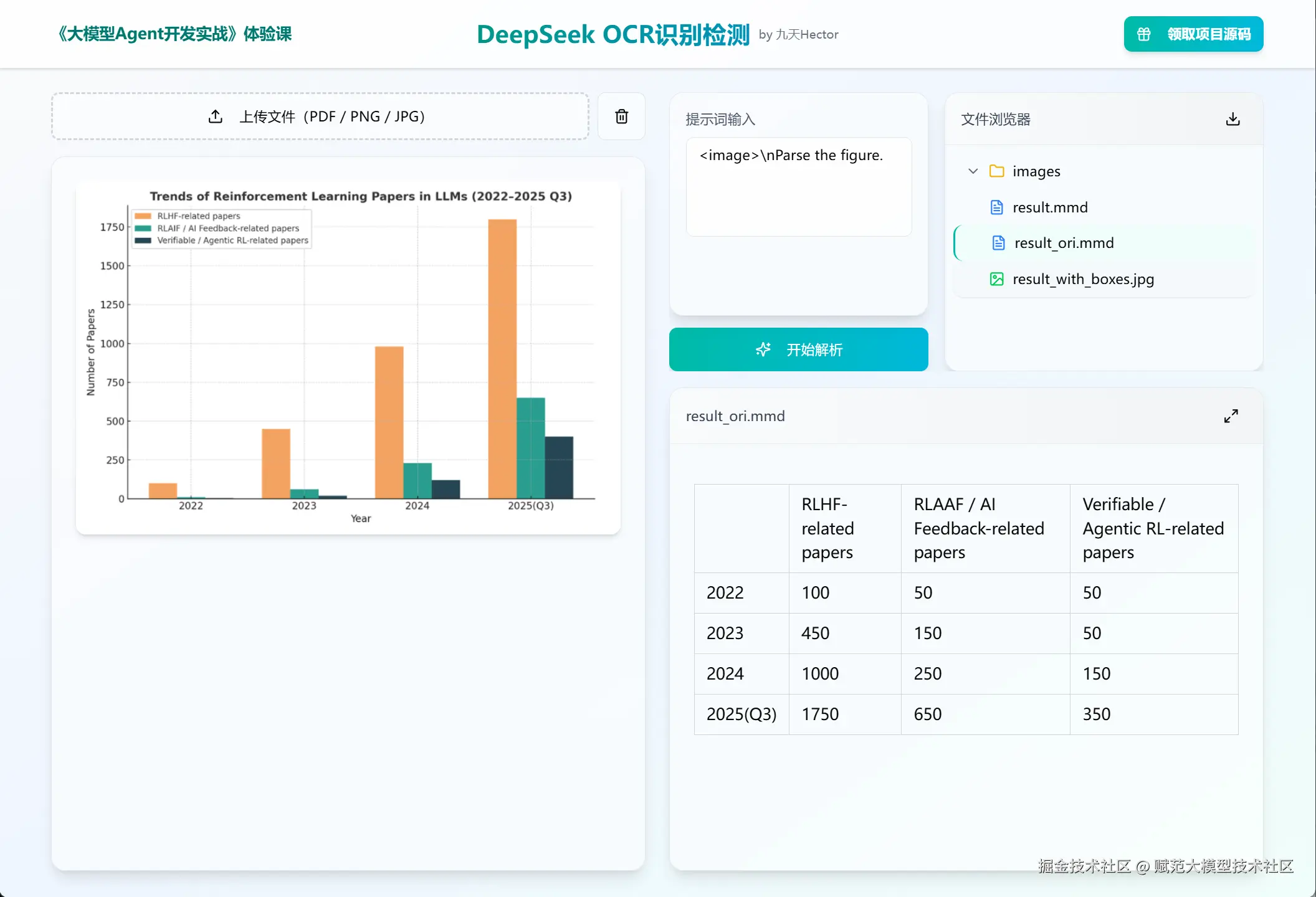Click the course title link
1316x897 pixels.
pos(174,34)
